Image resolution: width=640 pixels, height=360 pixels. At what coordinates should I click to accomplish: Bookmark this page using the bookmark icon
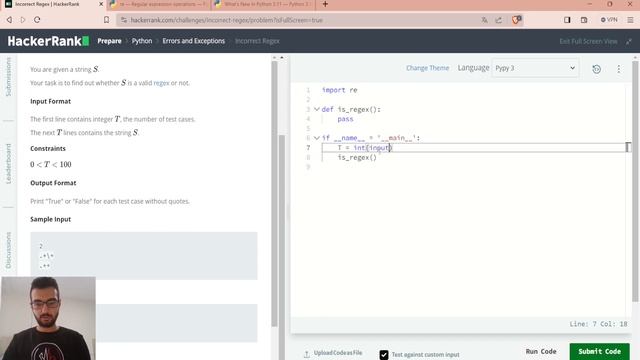[107, 20]
